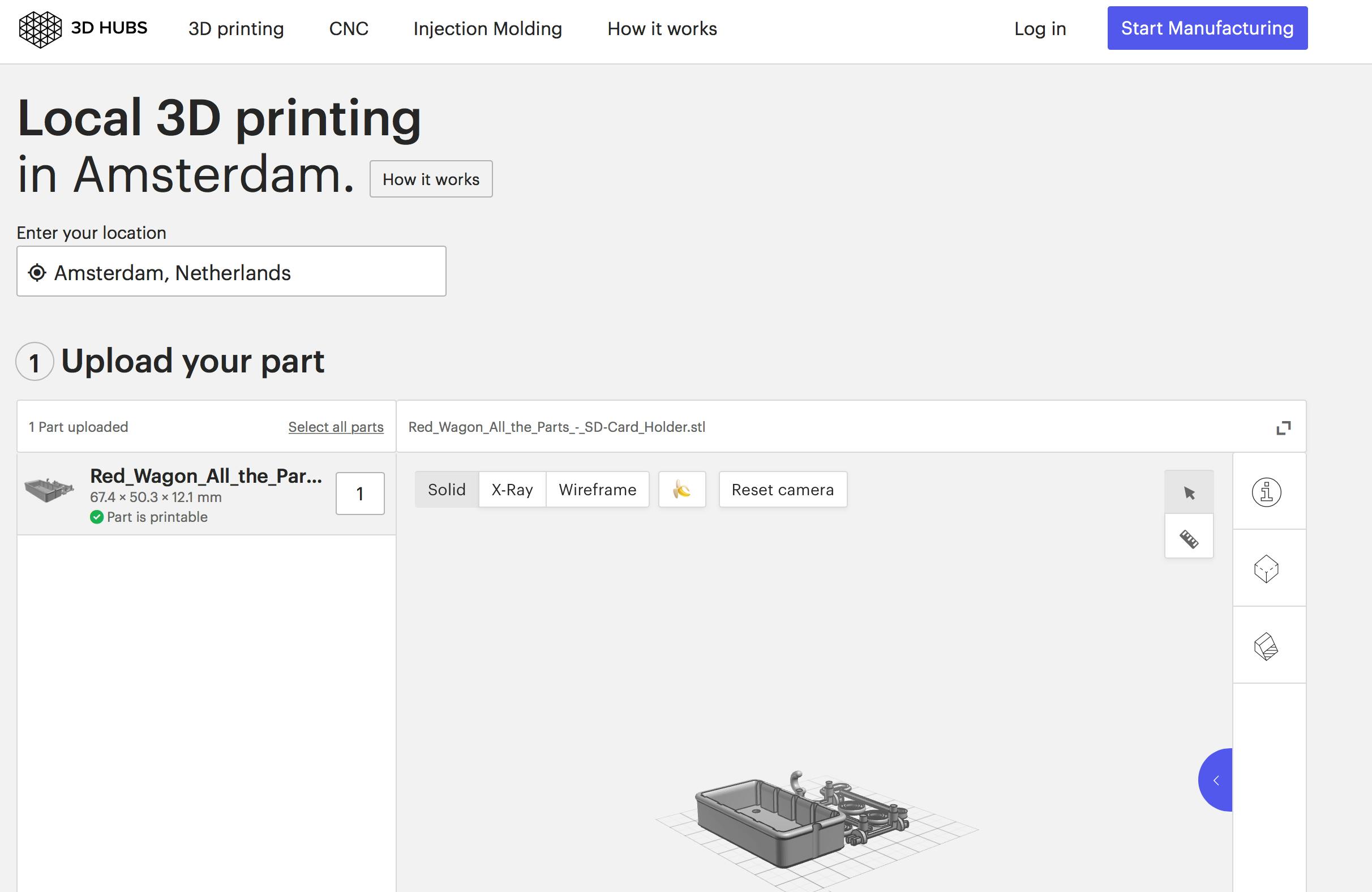
Task: Open the part info panel icon
Action: pos(1266,492)
